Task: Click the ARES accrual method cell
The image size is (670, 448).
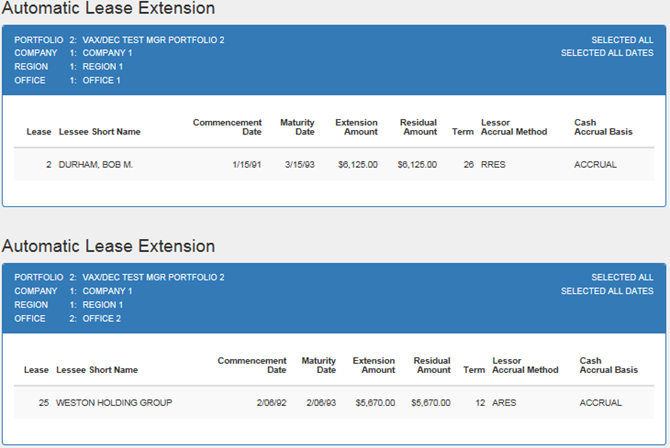Action: pyautogui.click(x=504, y=403)
